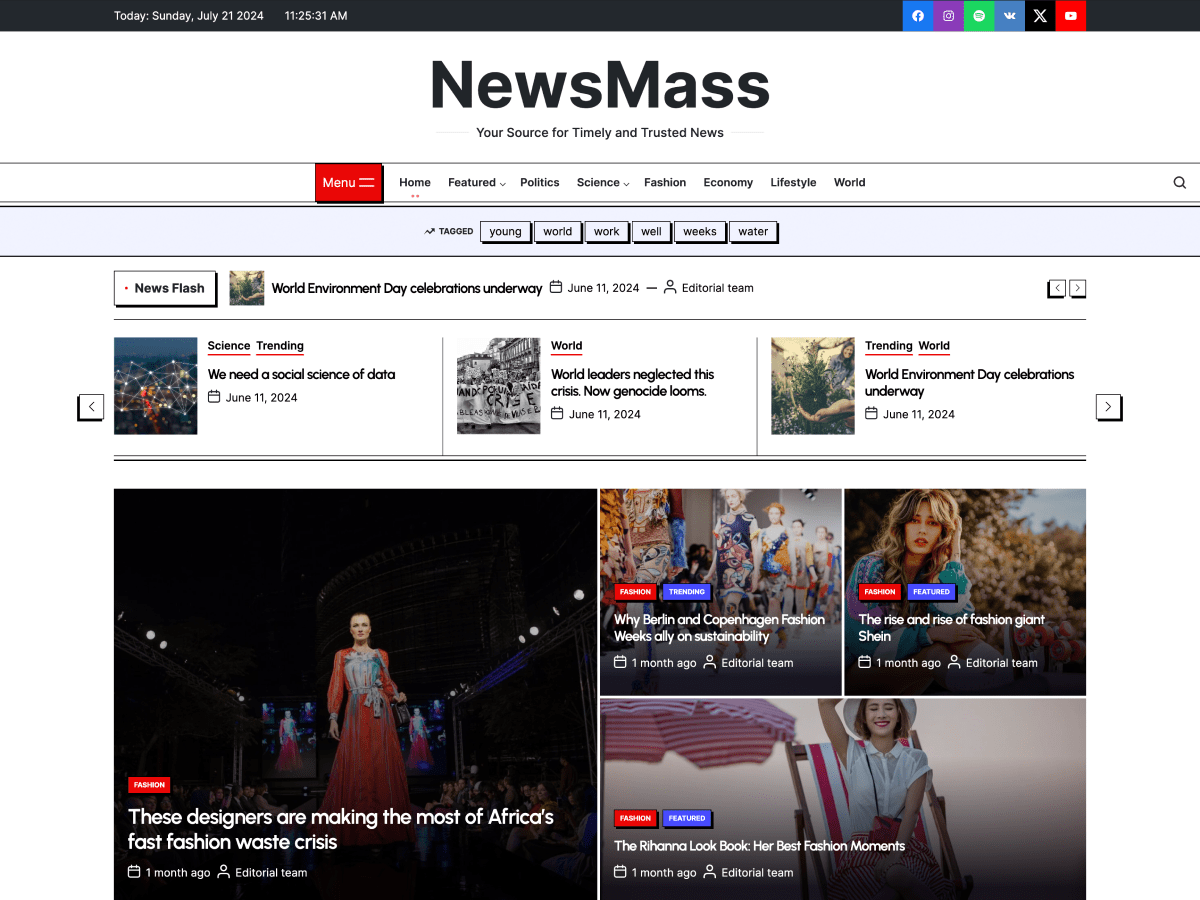Advance the News Flash carousel with right arrow
Screen dimensions: 1200x900
coord(1077,288)
